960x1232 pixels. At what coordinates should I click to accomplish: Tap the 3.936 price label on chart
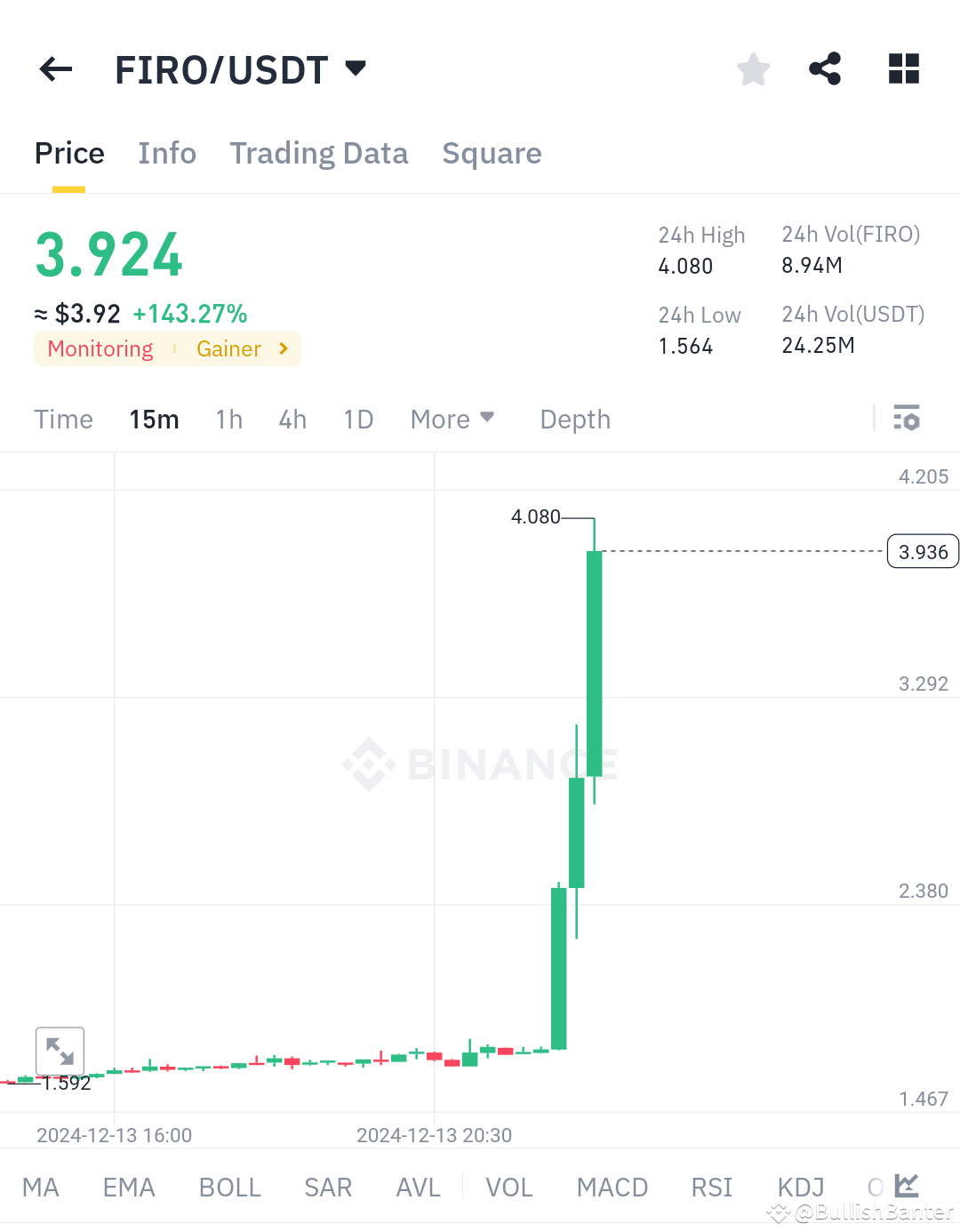pyautogui.click(x=923, y=551)
